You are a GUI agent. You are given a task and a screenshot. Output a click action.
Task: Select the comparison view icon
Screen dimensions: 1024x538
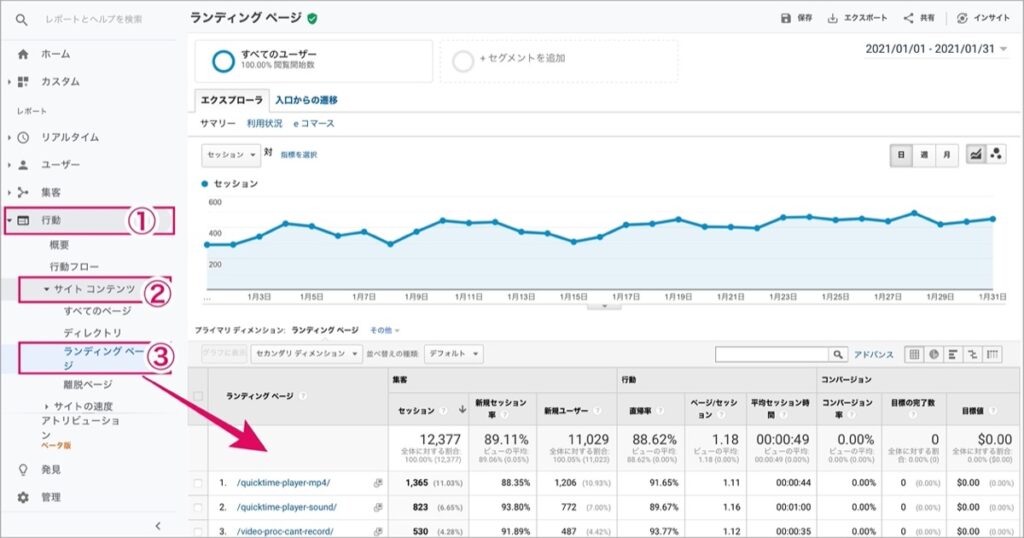(972, 354)
